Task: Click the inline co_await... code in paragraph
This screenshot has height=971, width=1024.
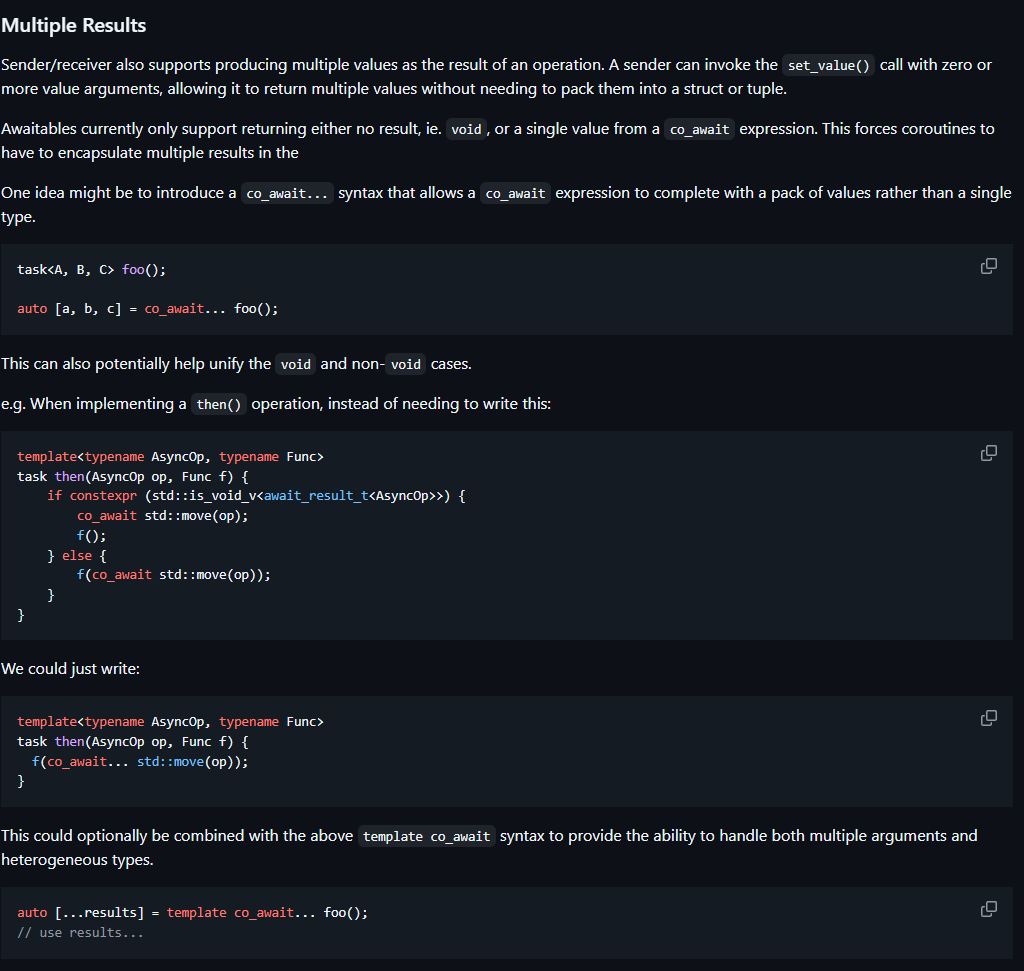Action: tap(287, 193)
